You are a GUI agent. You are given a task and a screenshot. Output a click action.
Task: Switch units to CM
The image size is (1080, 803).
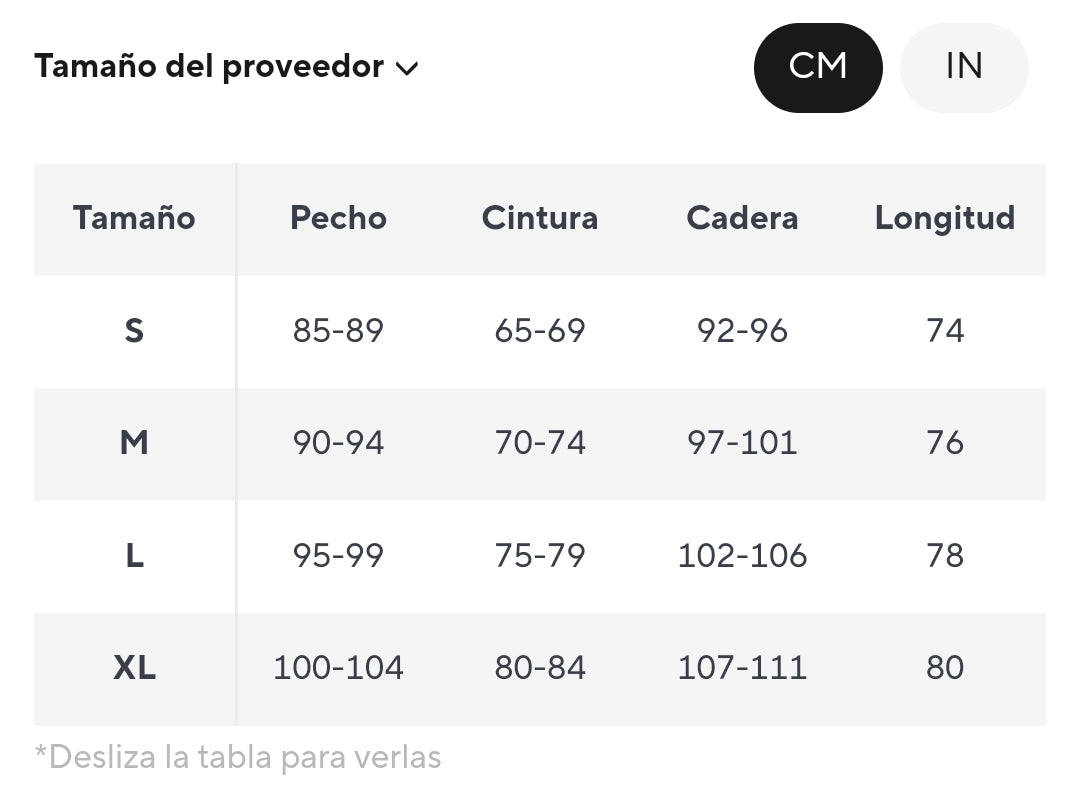coord(817,67)
